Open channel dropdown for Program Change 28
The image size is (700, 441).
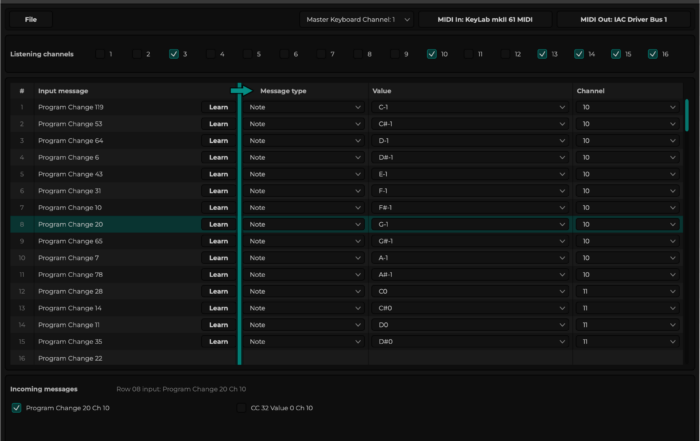pyautogui.click(x=628, y=291)
